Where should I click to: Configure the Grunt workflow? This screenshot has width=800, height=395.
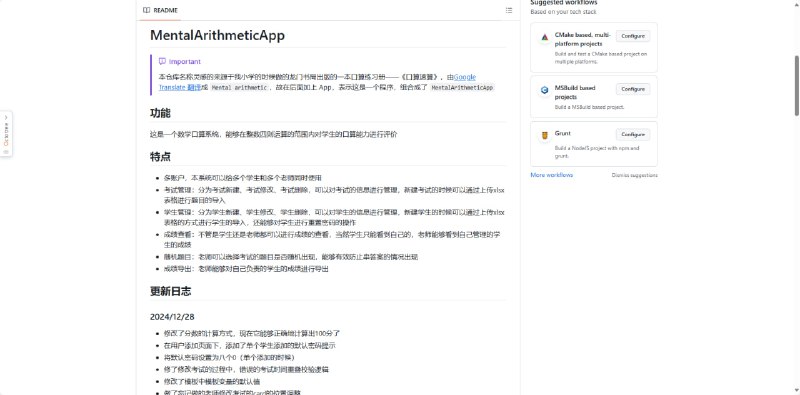coord(633,135)
